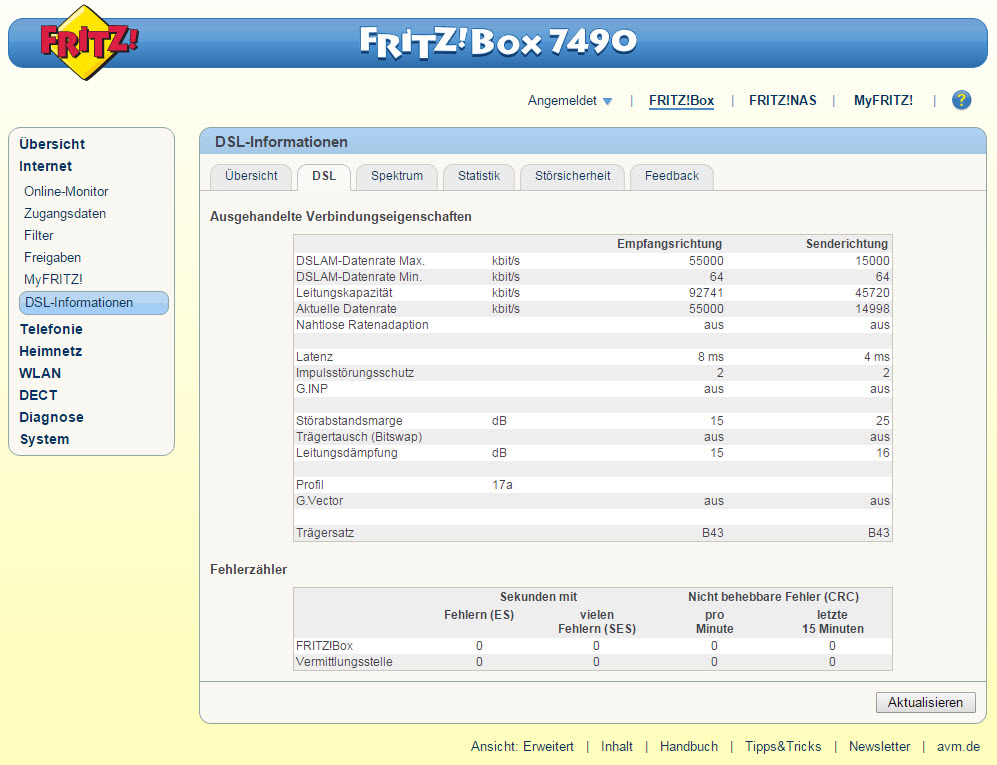Click Leitungskapazität send value 45720
This screenshot has height=765, width=997.
872,293
